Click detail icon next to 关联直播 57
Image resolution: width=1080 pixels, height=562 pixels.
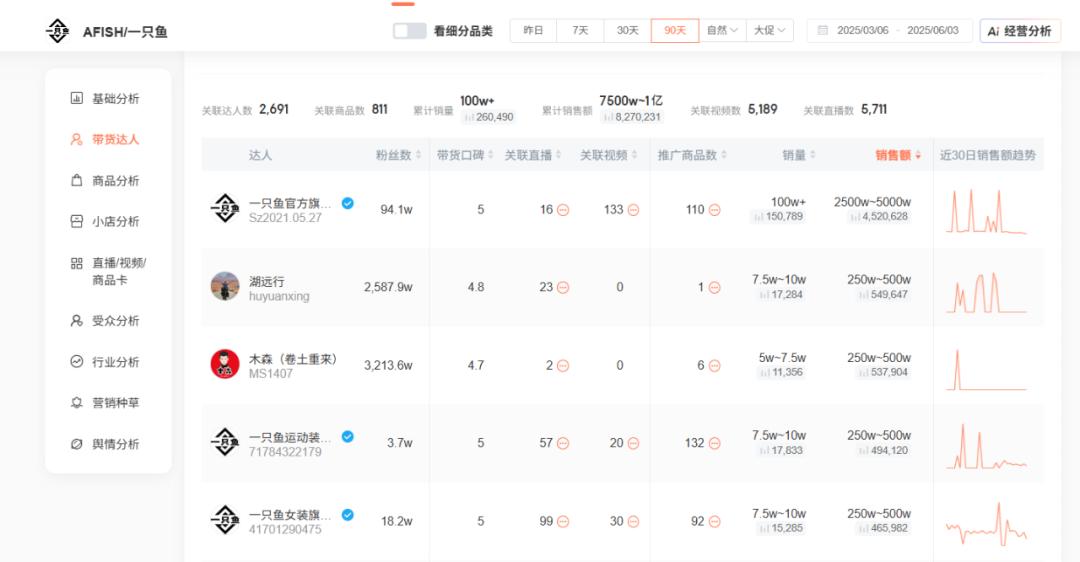563,444
